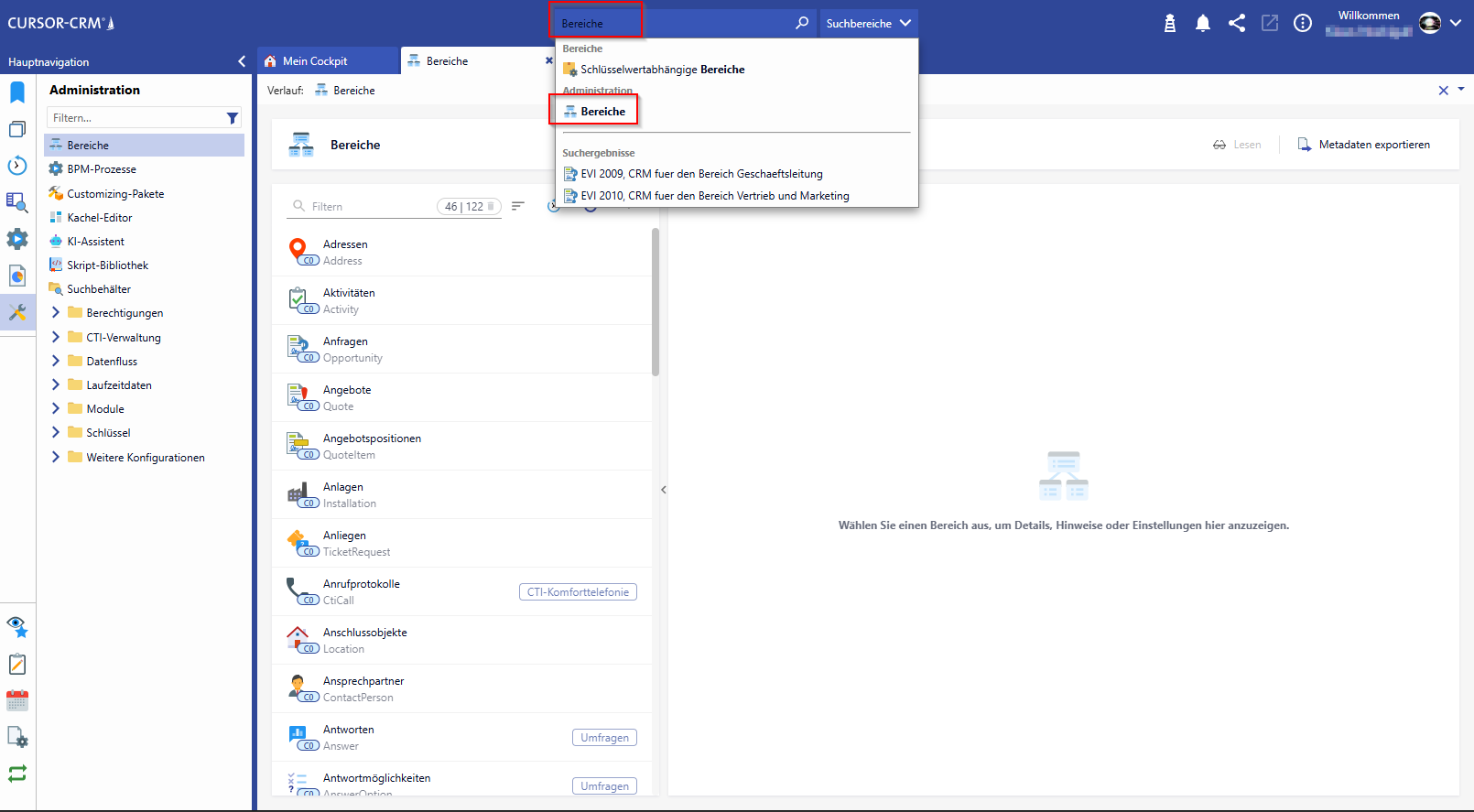The image size is (1474, 812).
Task: Click the magnifier search button
Action: (802, 23)
